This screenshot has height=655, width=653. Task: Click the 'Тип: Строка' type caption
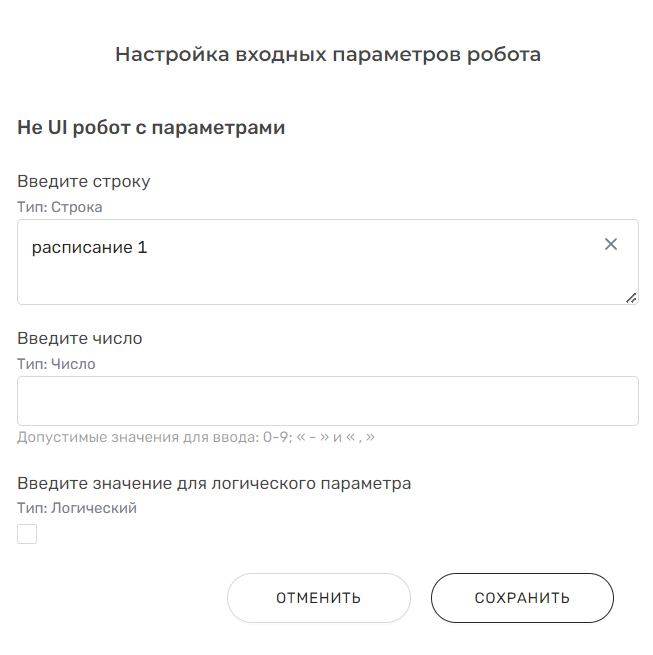pos(60,207)
